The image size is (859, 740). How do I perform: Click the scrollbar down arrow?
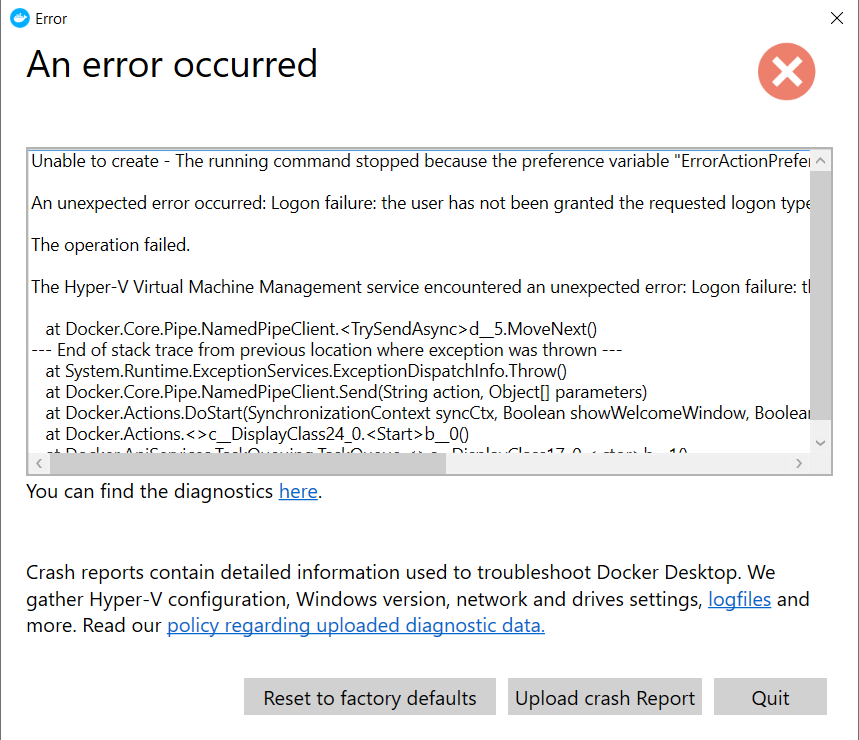tap(820, 443)
